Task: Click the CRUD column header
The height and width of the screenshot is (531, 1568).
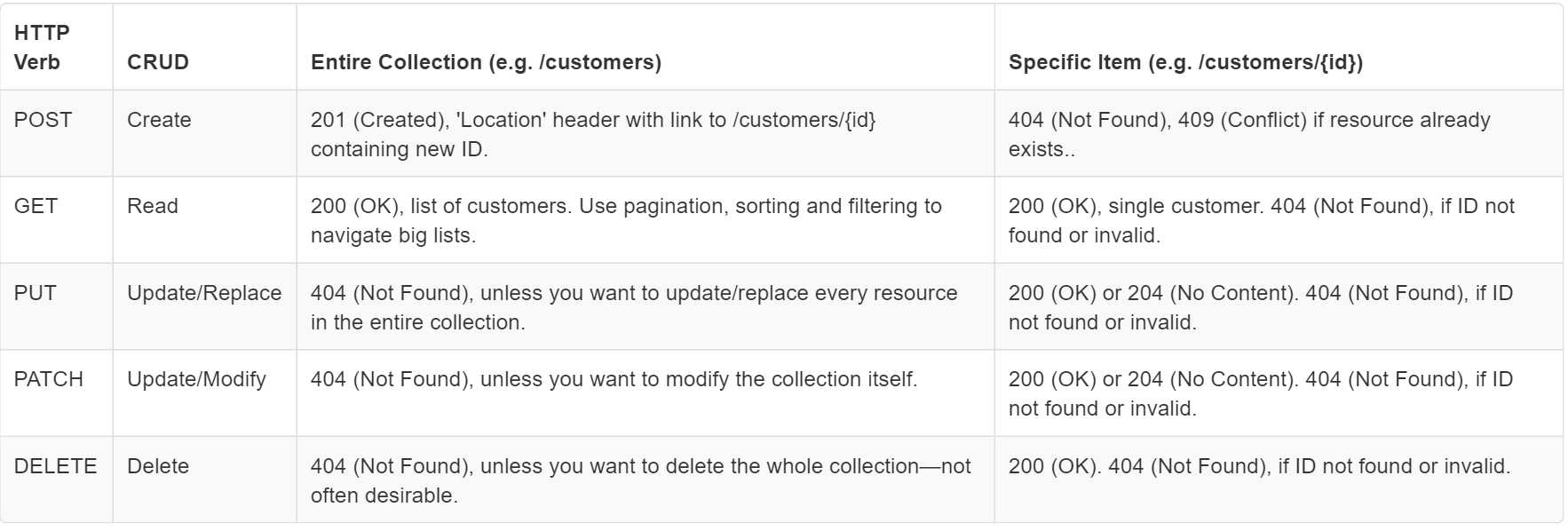Action: [x=158, y=62]
